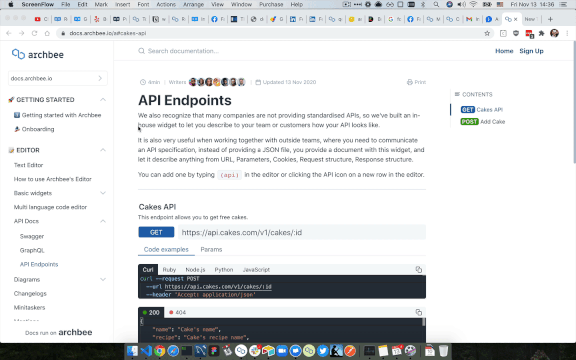Reload the page in browser
The width and height of the screenshot is (576, 360).
(x=34, y=33)
